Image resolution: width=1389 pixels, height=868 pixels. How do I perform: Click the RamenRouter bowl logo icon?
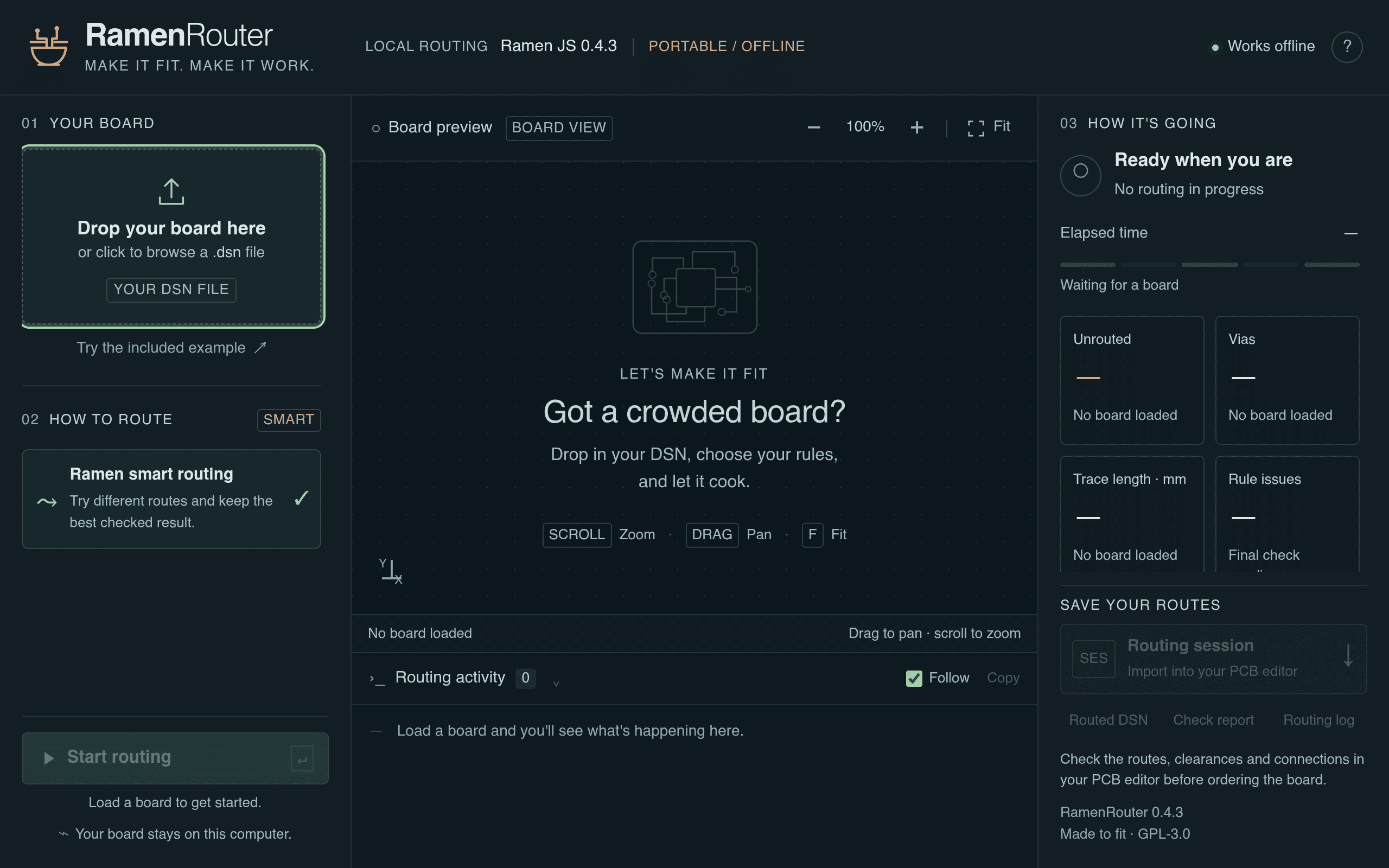49,46
